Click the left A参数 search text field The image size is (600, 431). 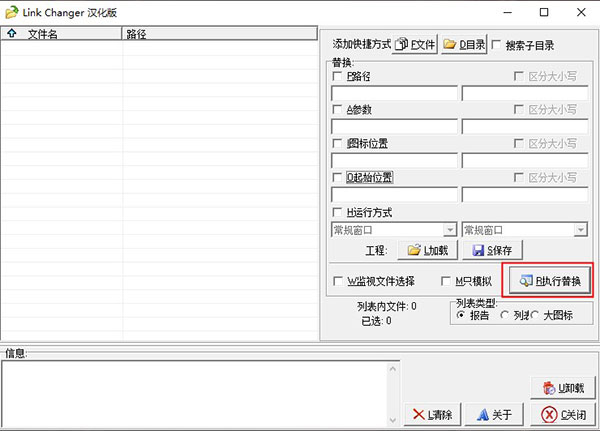tap(394, 127)
